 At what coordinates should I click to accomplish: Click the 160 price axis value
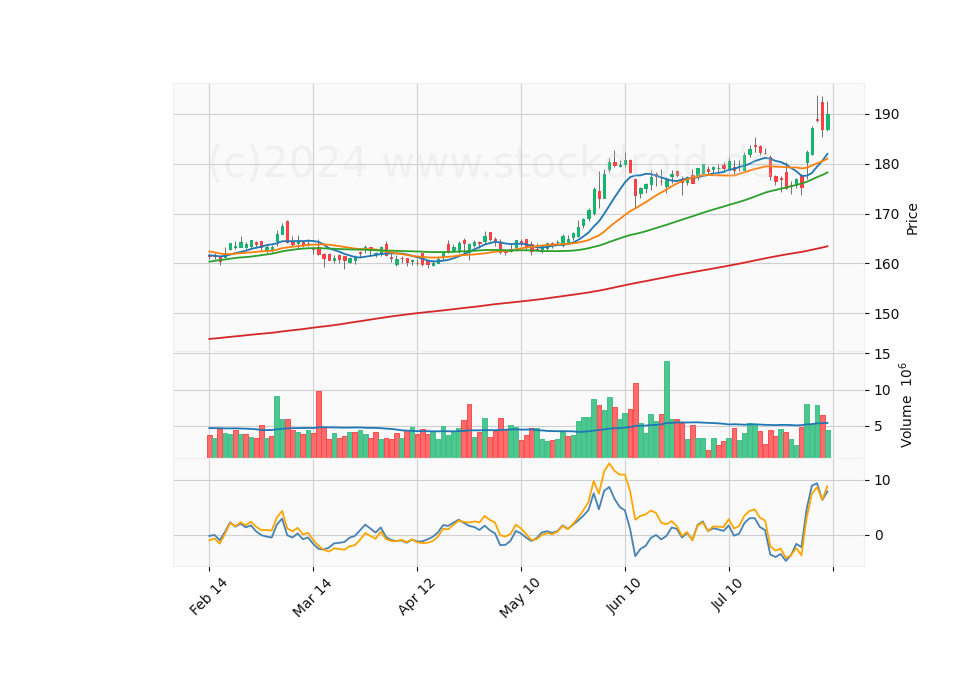[887, 264]
